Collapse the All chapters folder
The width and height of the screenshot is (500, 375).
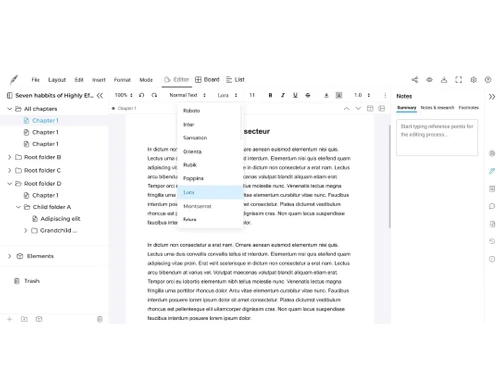[10, 109]
